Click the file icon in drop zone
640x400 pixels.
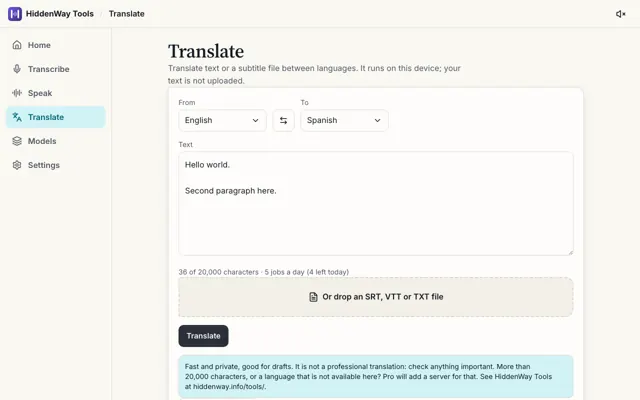[313, 297]
